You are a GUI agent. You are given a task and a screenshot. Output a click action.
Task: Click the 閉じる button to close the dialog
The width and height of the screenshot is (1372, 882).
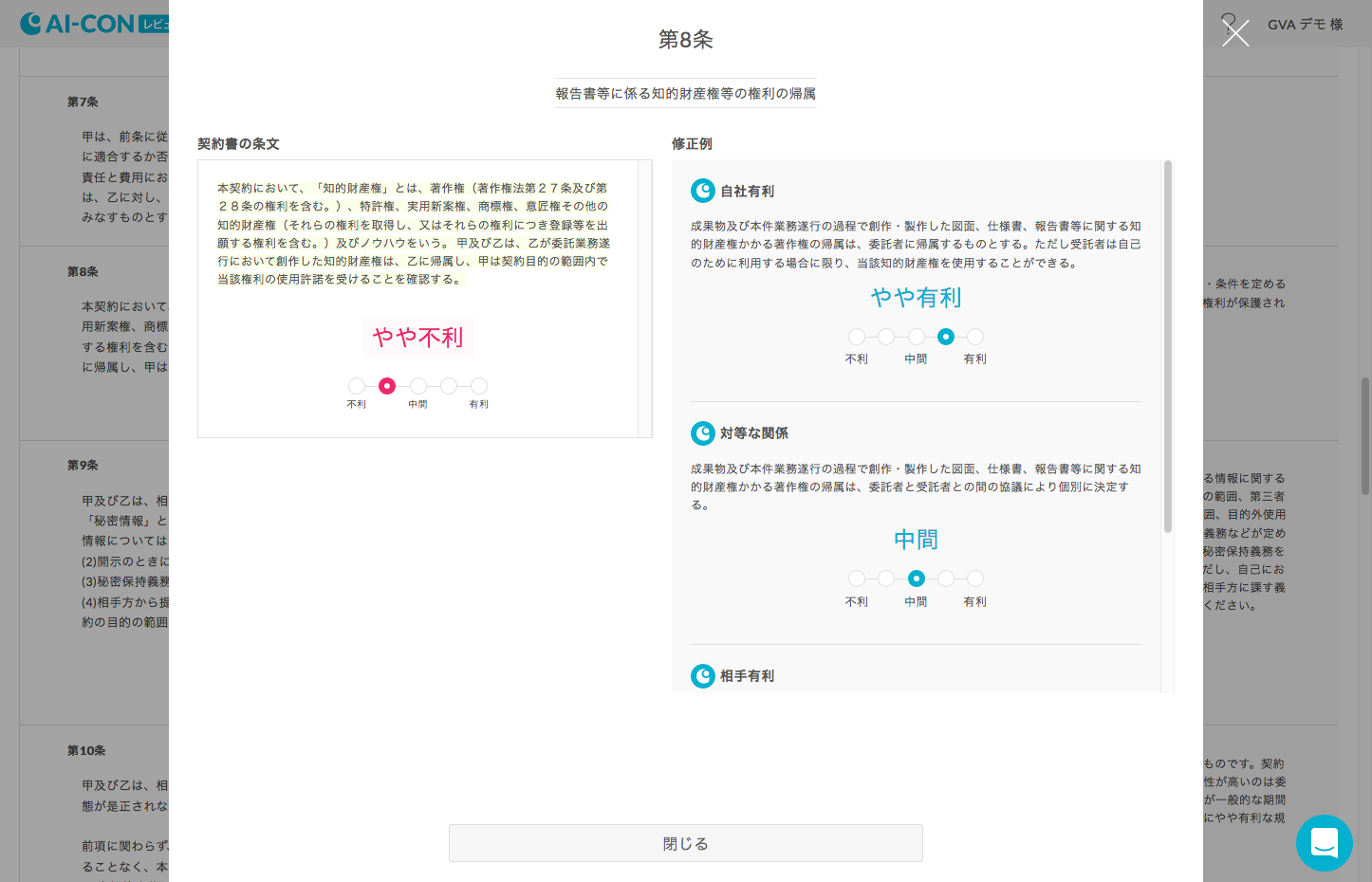(x=685, y=842)
